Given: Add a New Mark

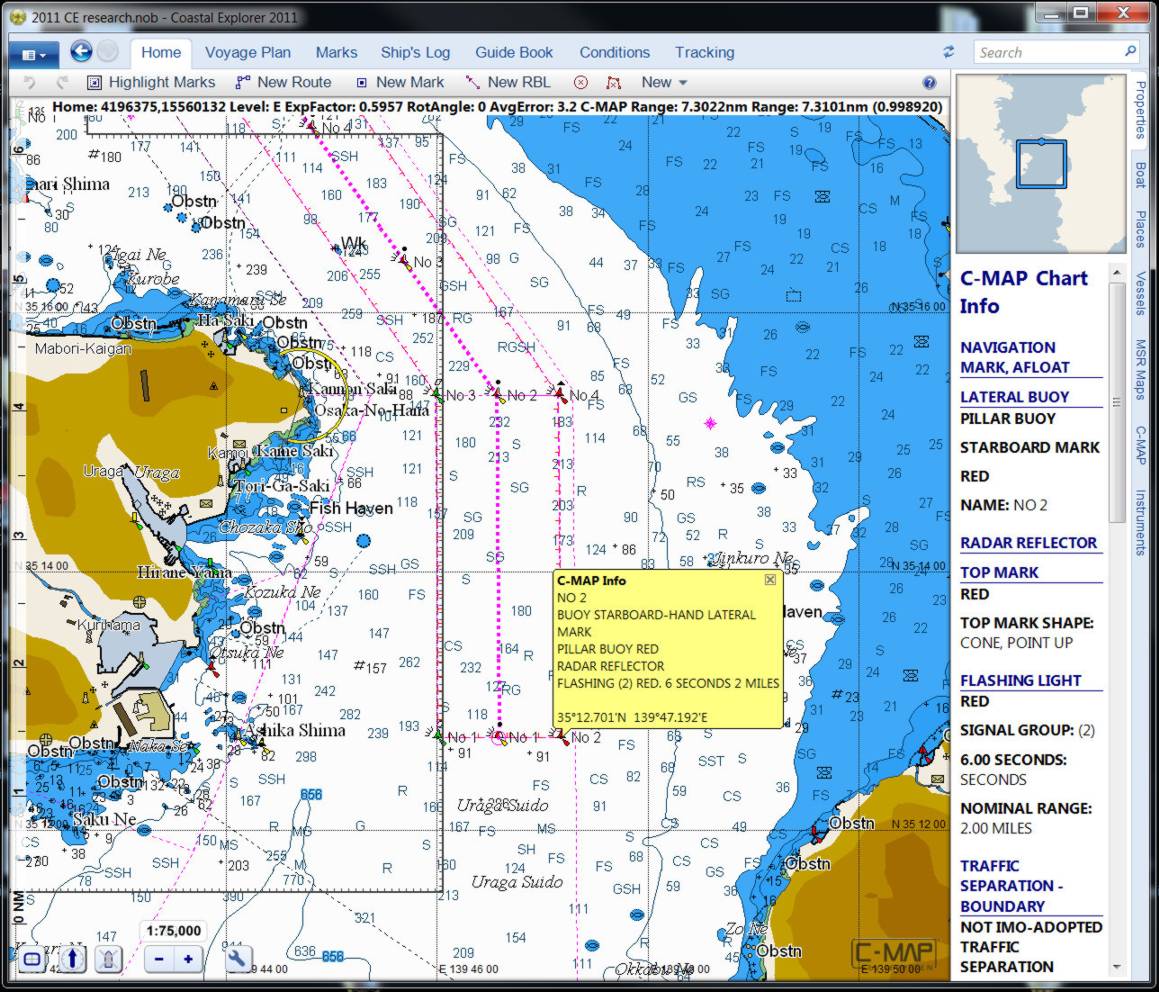Looking at the screenshot, I should tap(400, 82).
